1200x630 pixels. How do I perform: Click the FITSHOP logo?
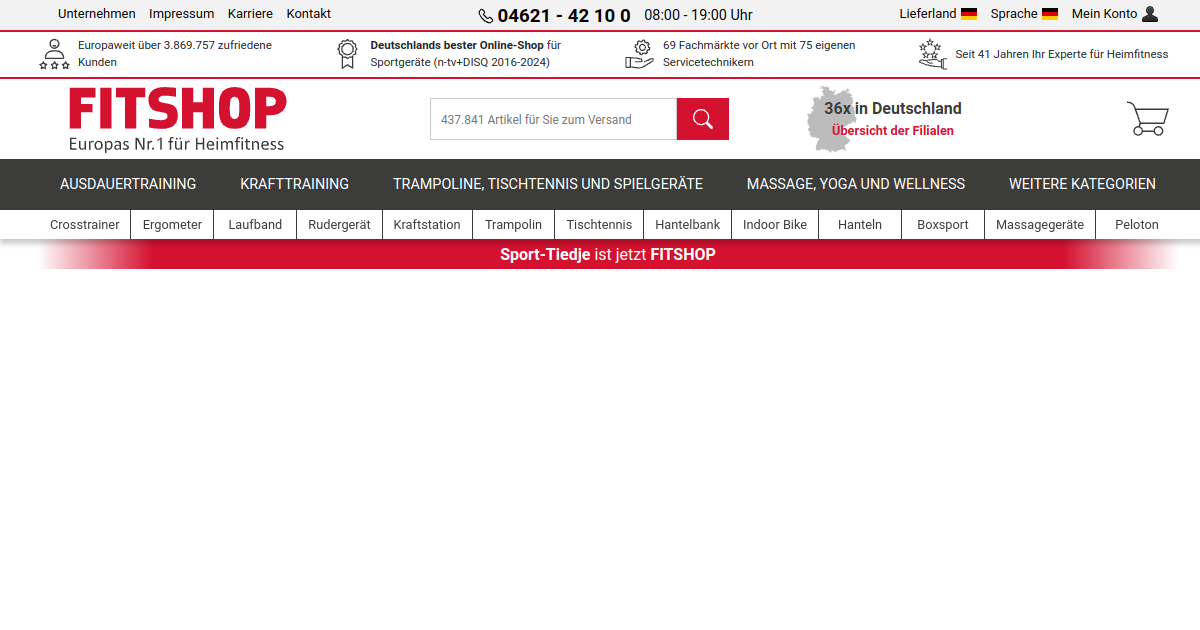[x=178, y=108]
